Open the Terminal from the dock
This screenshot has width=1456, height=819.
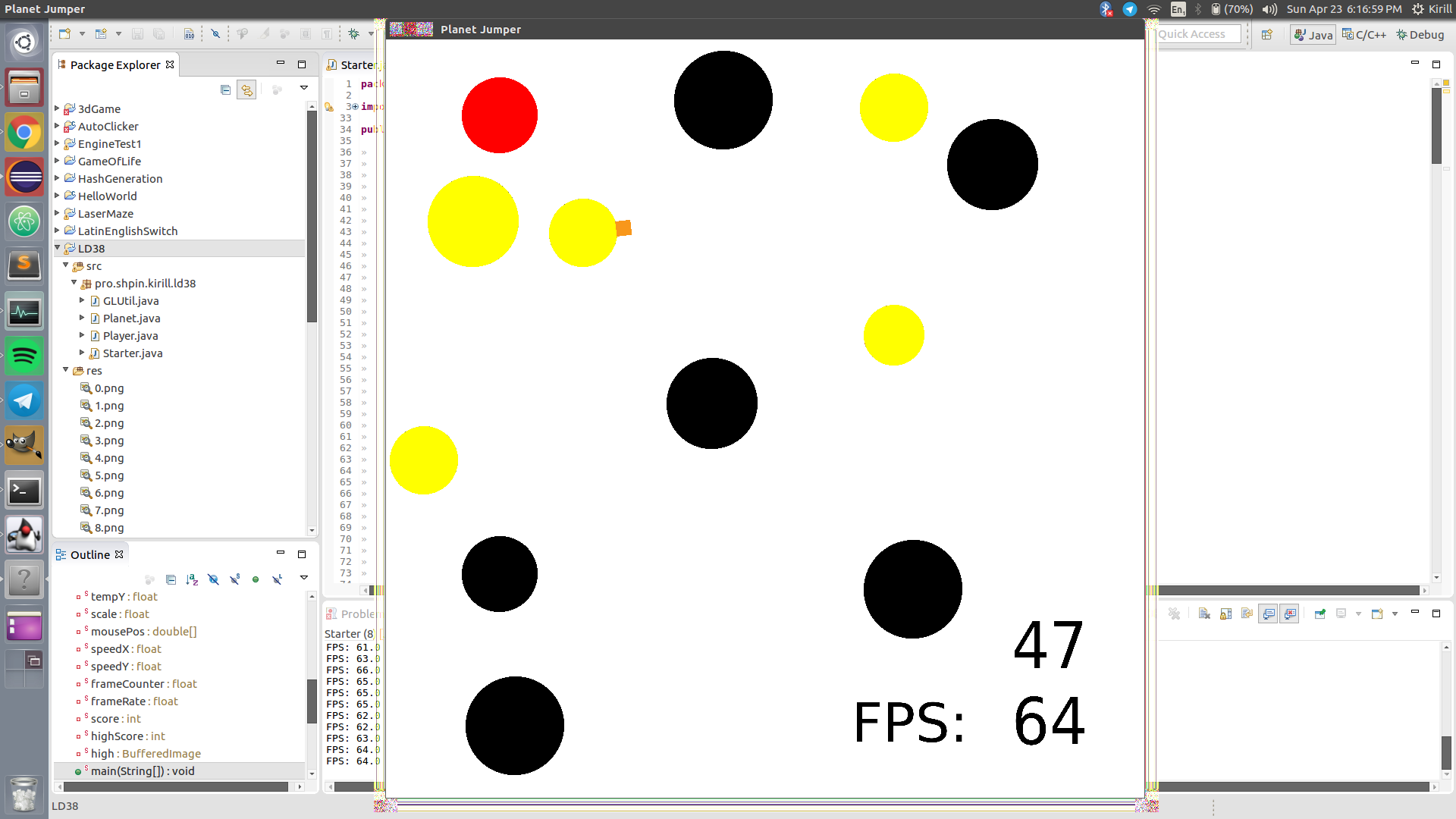click(x=24, y=491)
